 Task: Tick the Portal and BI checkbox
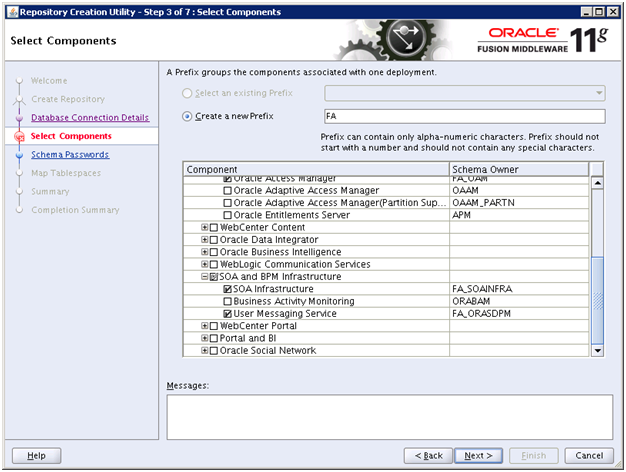214,339
